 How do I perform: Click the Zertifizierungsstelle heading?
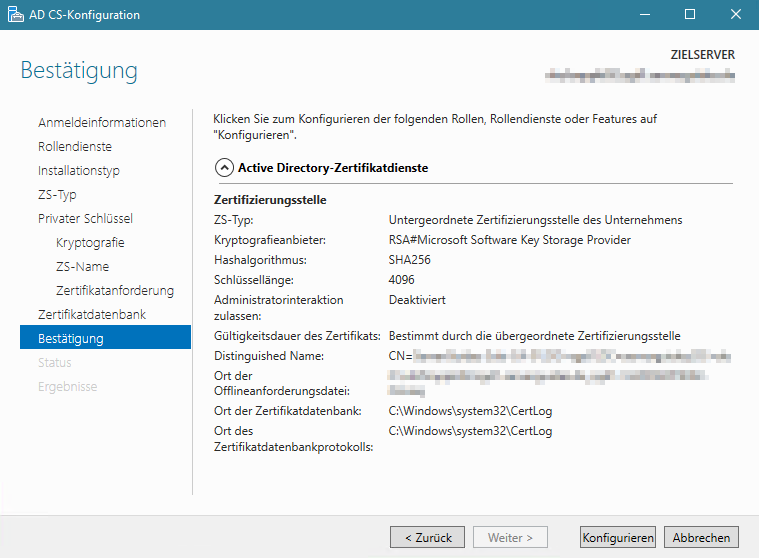(x=270, y=200)
